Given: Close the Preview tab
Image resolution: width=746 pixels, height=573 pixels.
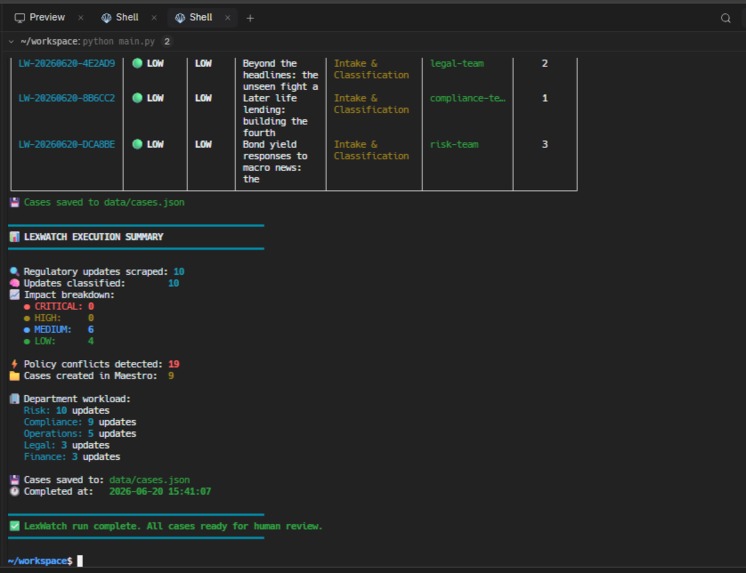Looking at the screenshot, I should (x=80, y=18).
